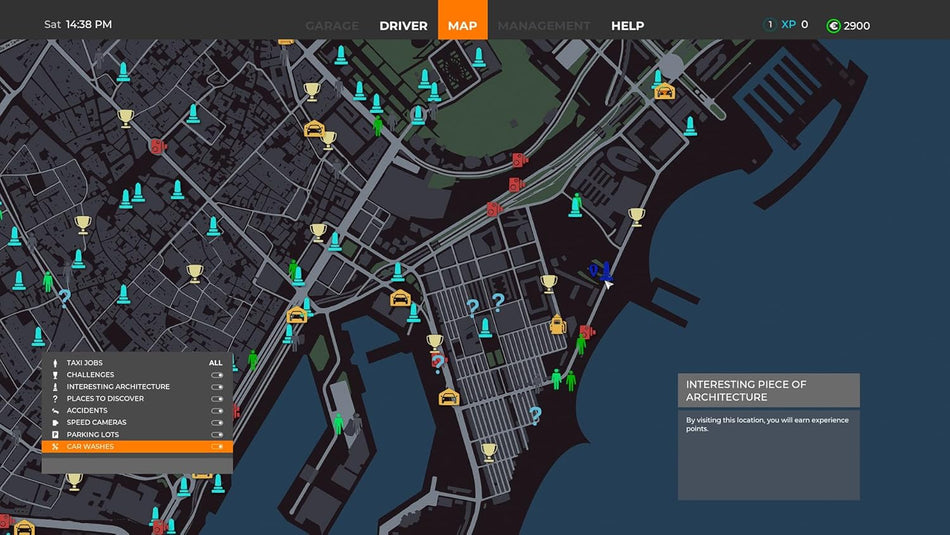950x535 pixels.
Task: Select the orange garage marker in top-right area
Action: [x=664, y=92]
